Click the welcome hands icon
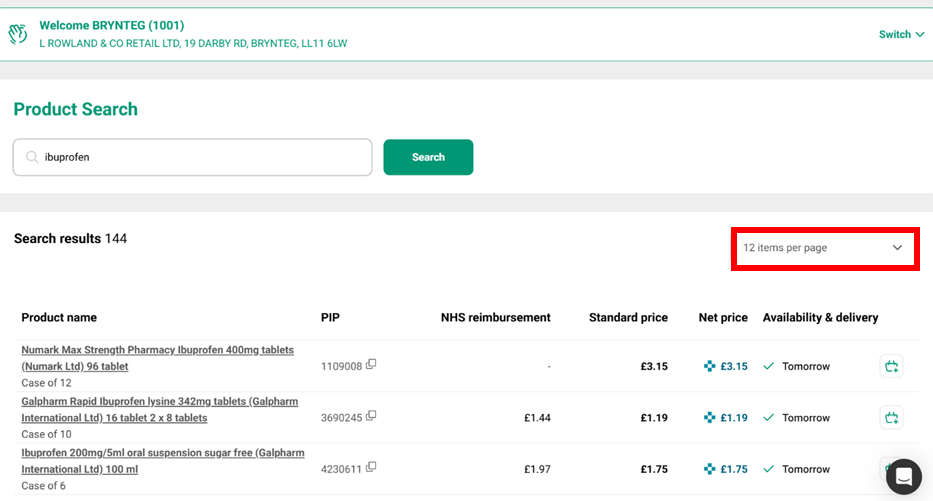Image resolution: width=933 pixels, height=501 pixels. point(18,34)
